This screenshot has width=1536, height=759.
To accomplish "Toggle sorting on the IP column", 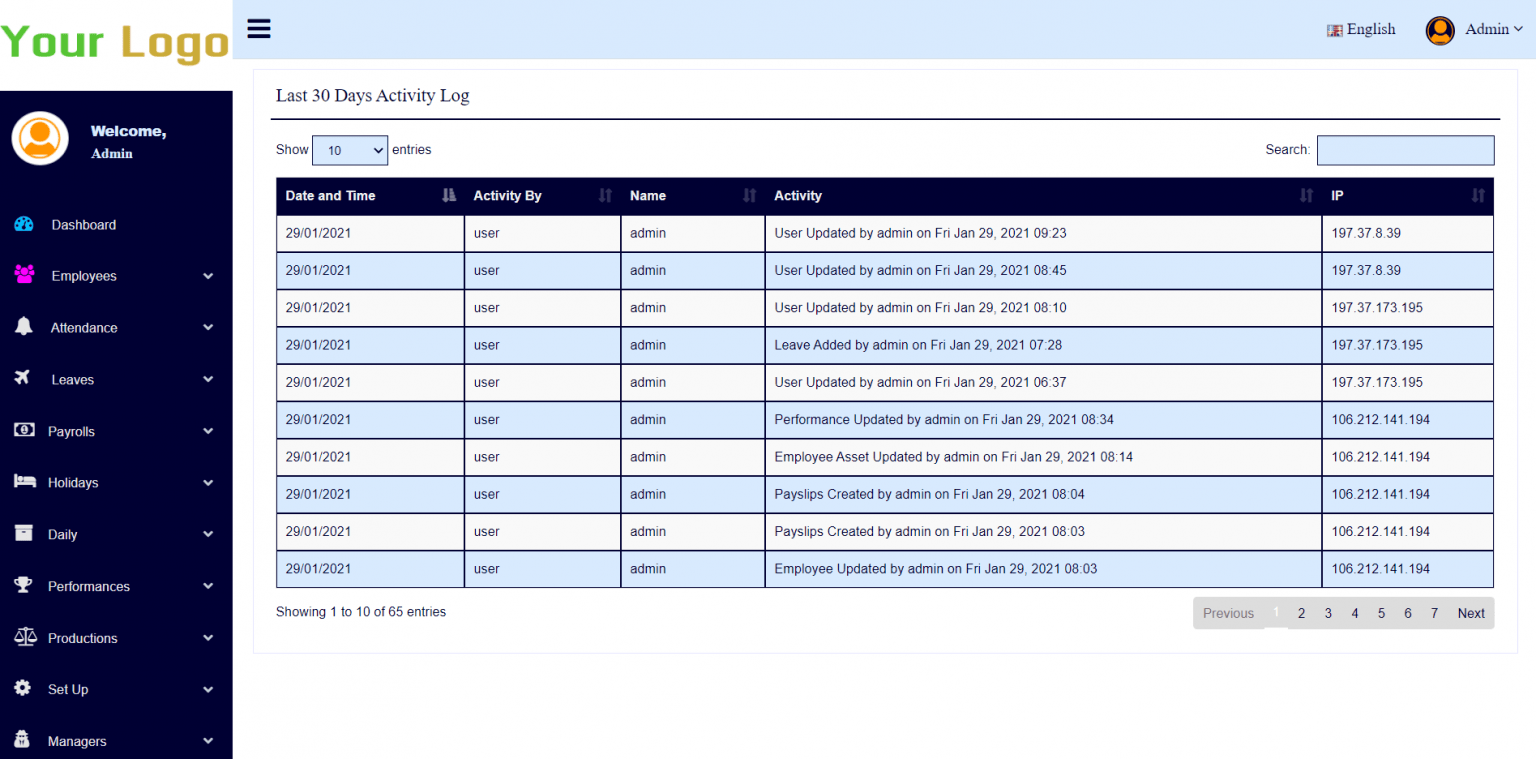I will click(x=1477, y=196).
